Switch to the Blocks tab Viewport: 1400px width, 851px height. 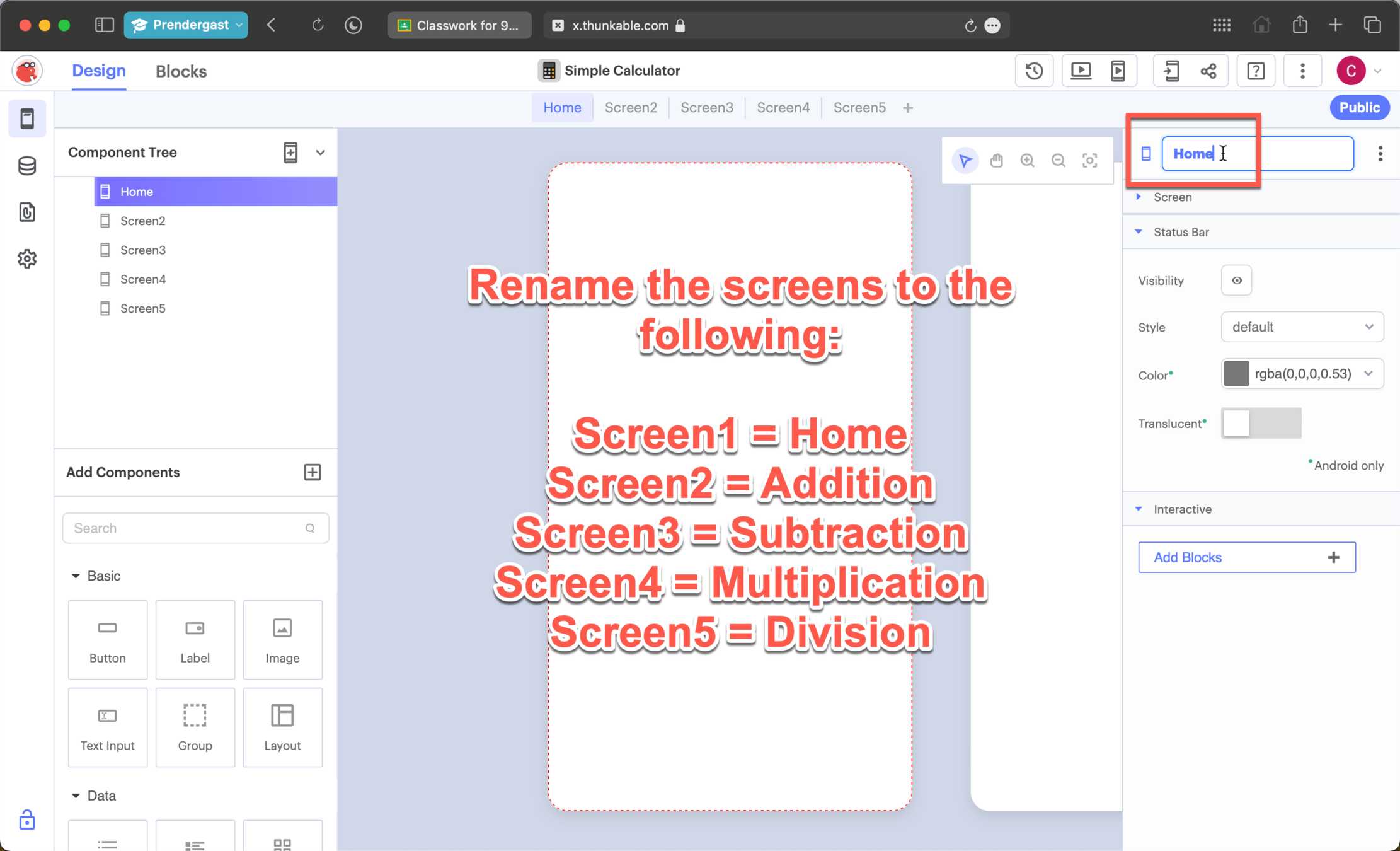pos(181,71)
